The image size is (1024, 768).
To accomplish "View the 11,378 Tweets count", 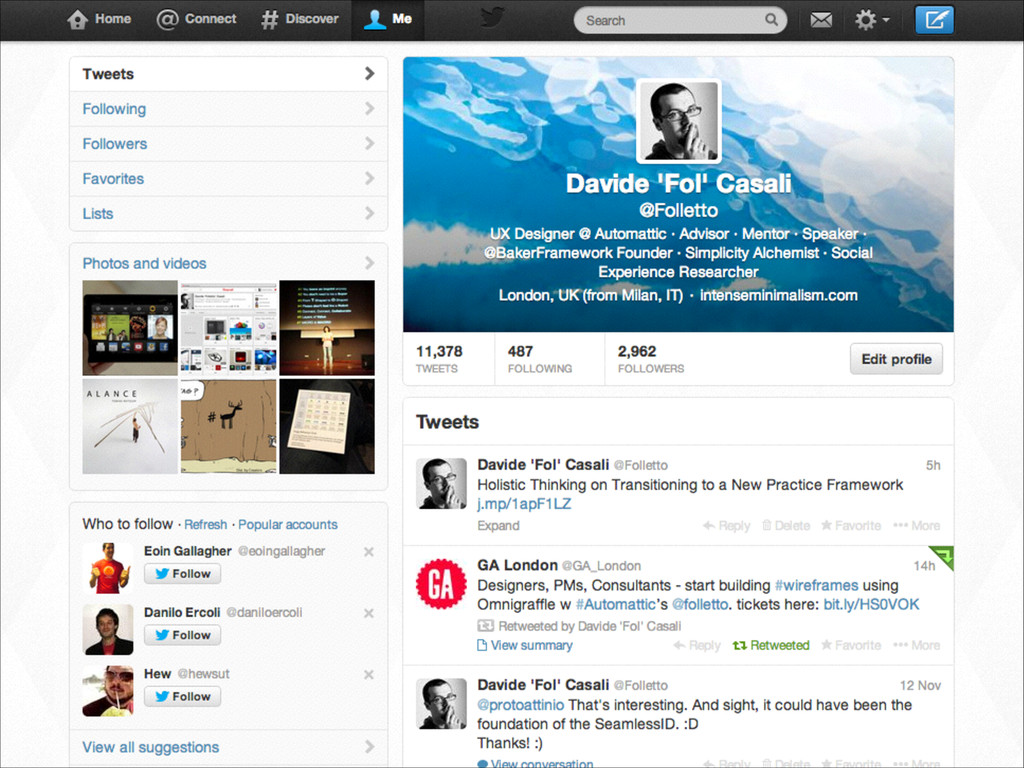I will tap(440, 359).
